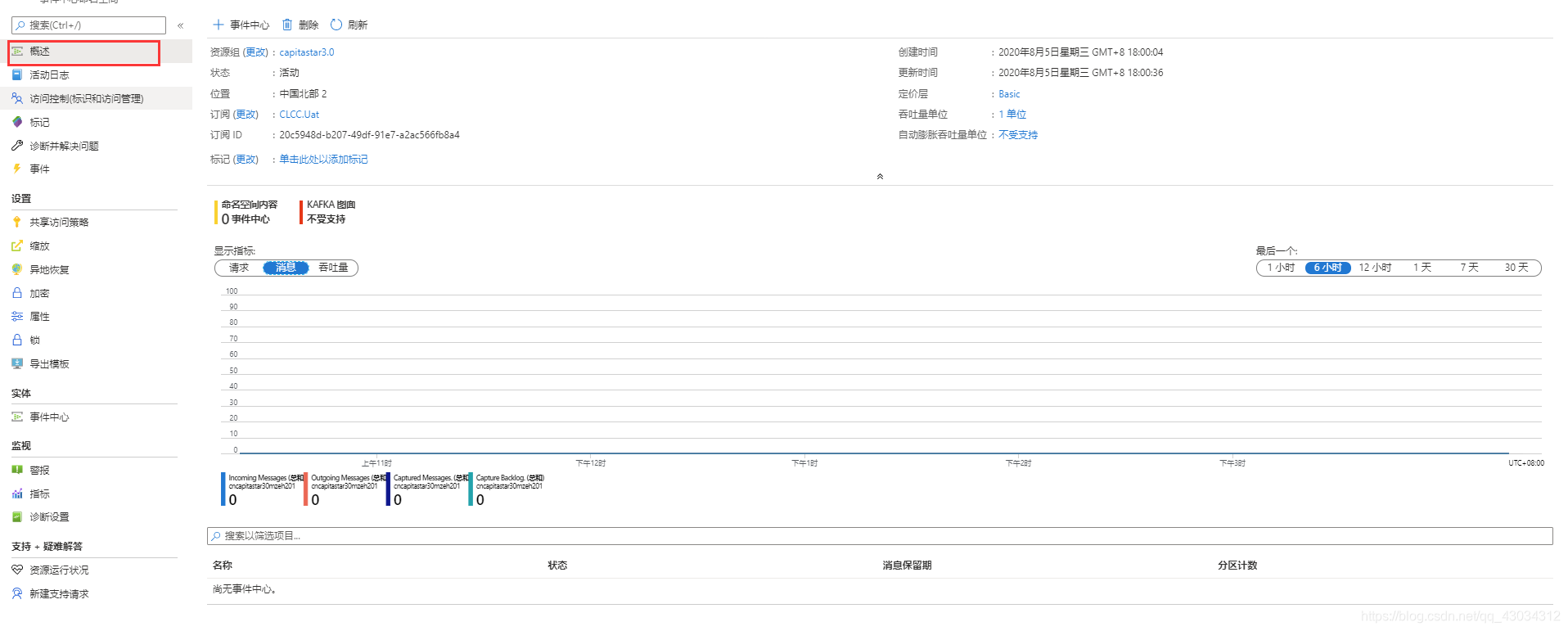Sort by 消息保留期 column header

tap(907, 566)
